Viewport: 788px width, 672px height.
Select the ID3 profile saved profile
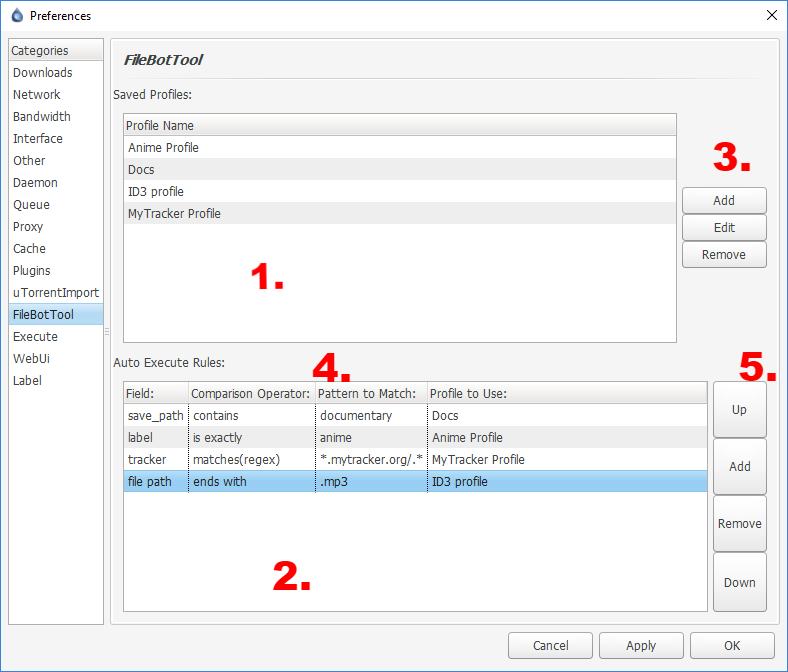pos(400,191)
